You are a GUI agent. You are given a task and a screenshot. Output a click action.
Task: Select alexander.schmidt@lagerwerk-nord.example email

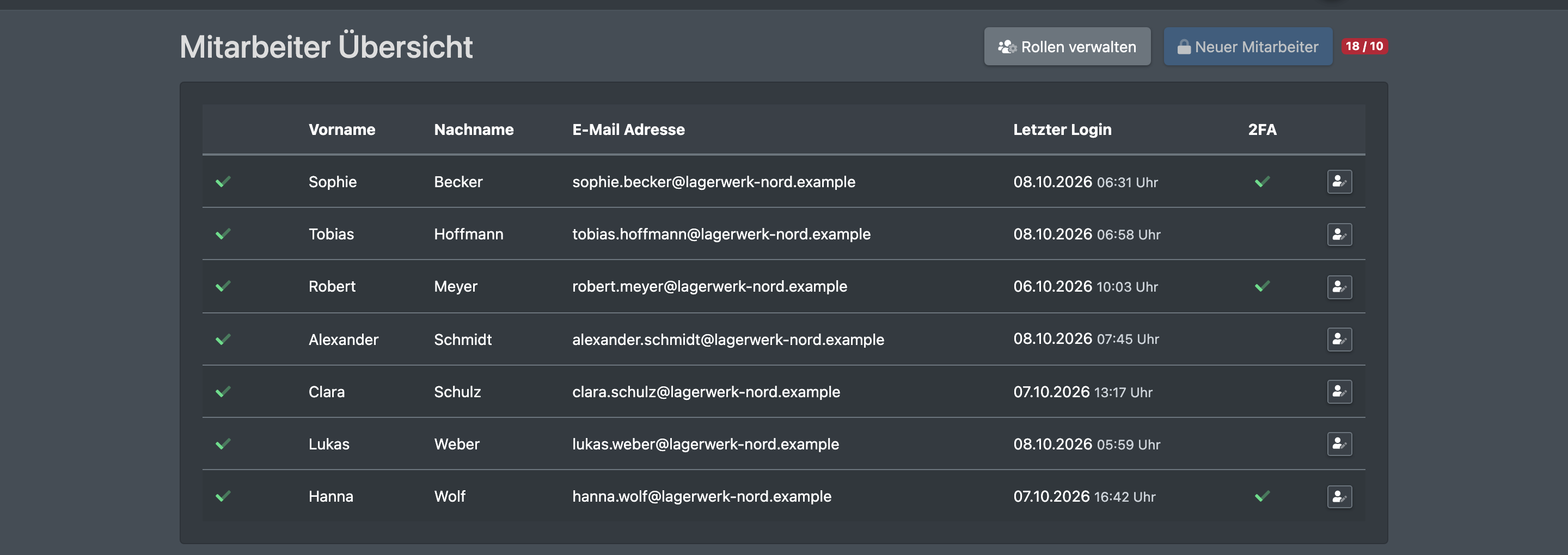point(728,340)
